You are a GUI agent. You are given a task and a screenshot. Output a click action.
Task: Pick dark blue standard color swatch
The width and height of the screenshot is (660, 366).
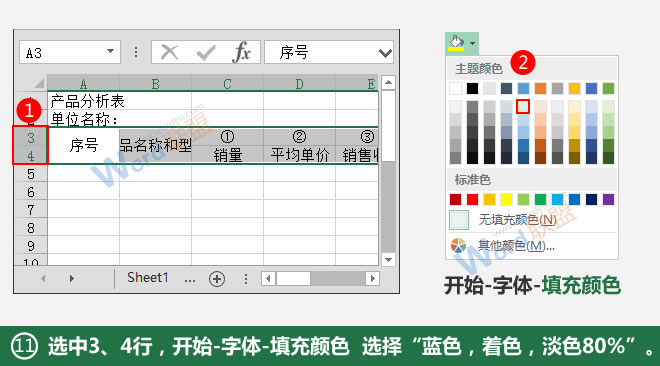(x=591, y=199)
